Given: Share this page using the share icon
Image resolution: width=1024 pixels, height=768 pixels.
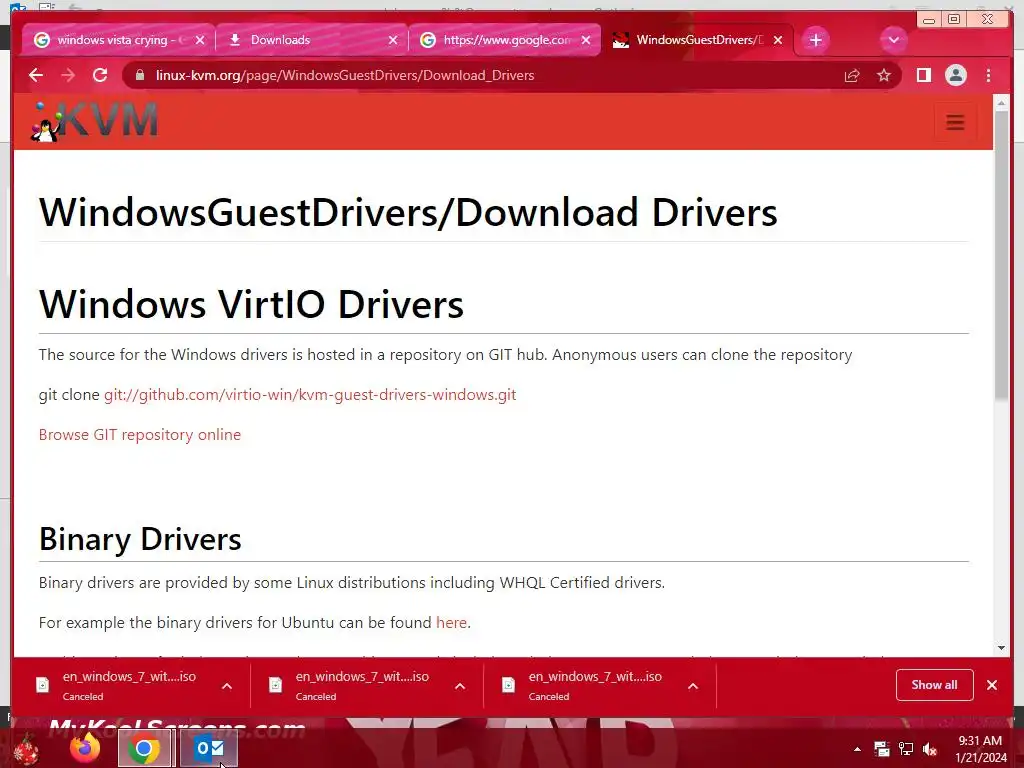Looking at the screenshot, I should click(x=852, y=75).
